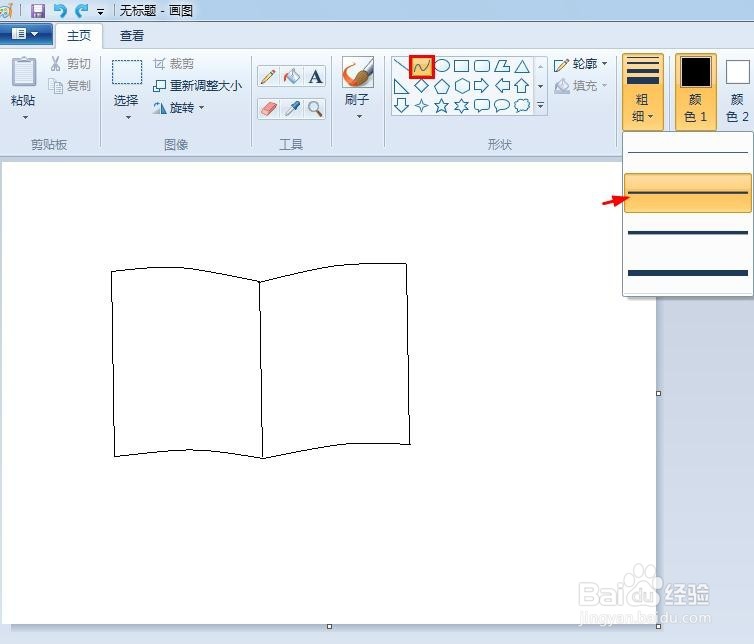Select the Pentagon shape
Image resolution: width=754 pixels, height=644 pixels.
click(442, 86)
